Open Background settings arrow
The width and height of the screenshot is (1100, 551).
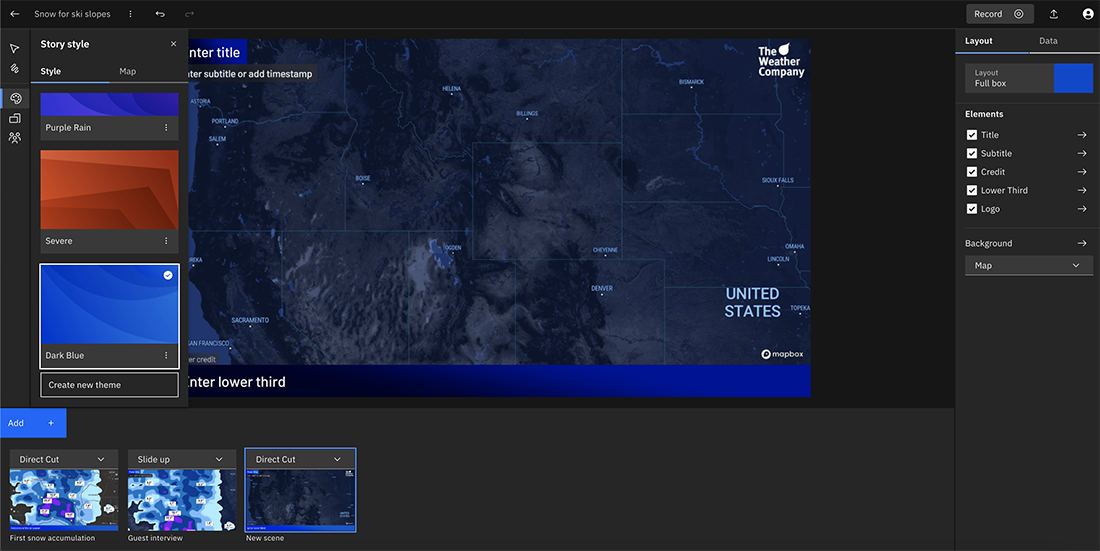(1082, 244)
